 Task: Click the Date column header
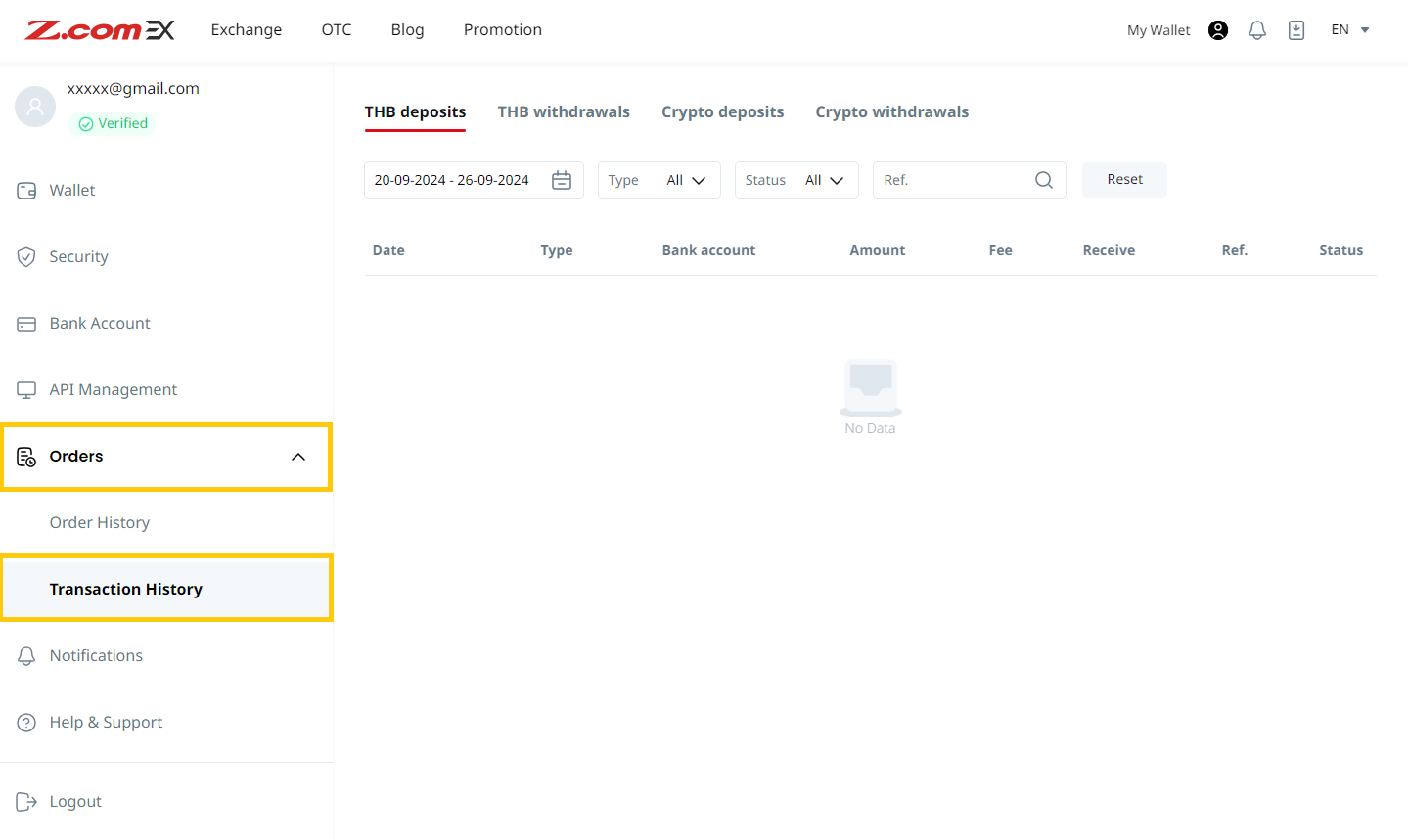click(388, 250)
